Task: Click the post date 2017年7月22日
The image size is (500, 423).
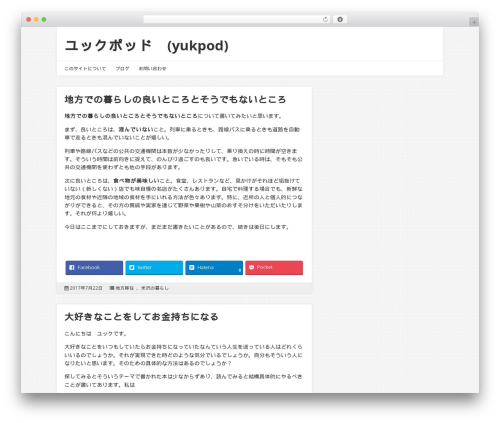Action: pos(86,288)
